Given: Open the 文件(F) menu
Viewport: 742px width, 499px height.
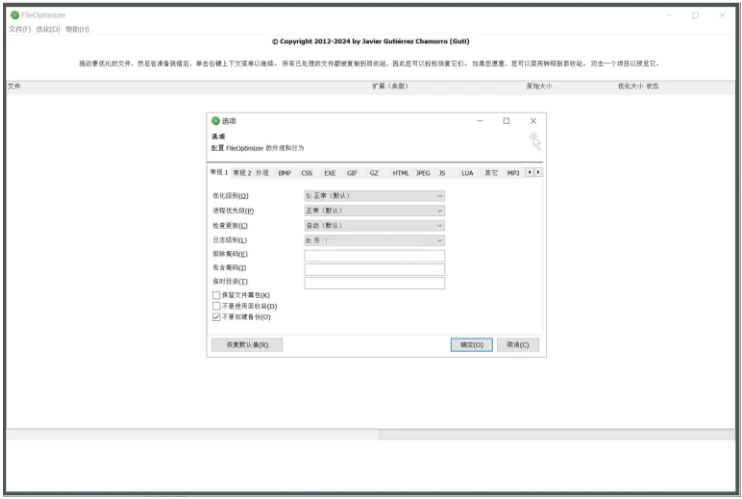Looking at the screenshot, I should tap(19, 29).
